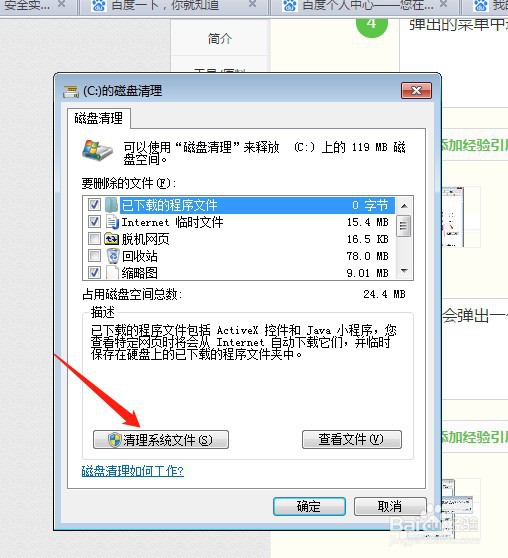Click the 16.5 KB size value
This screenshot has height=558, width=508.
pyautogui.click(x=368, y=239)
